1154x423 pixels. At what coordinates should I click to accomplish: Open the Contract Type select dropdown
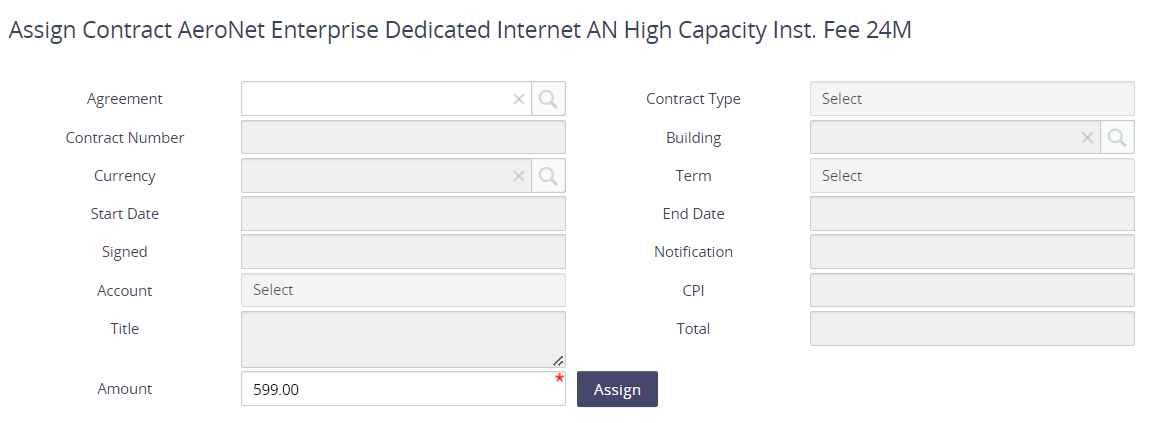pyautogui.click(x=972, y=99)
